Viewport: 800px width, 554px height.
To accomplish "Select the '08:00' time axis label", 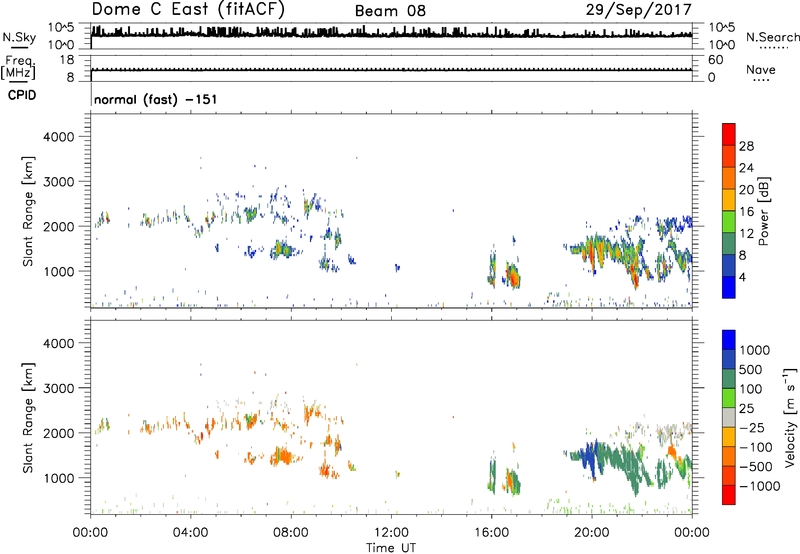I will point(291,533).
